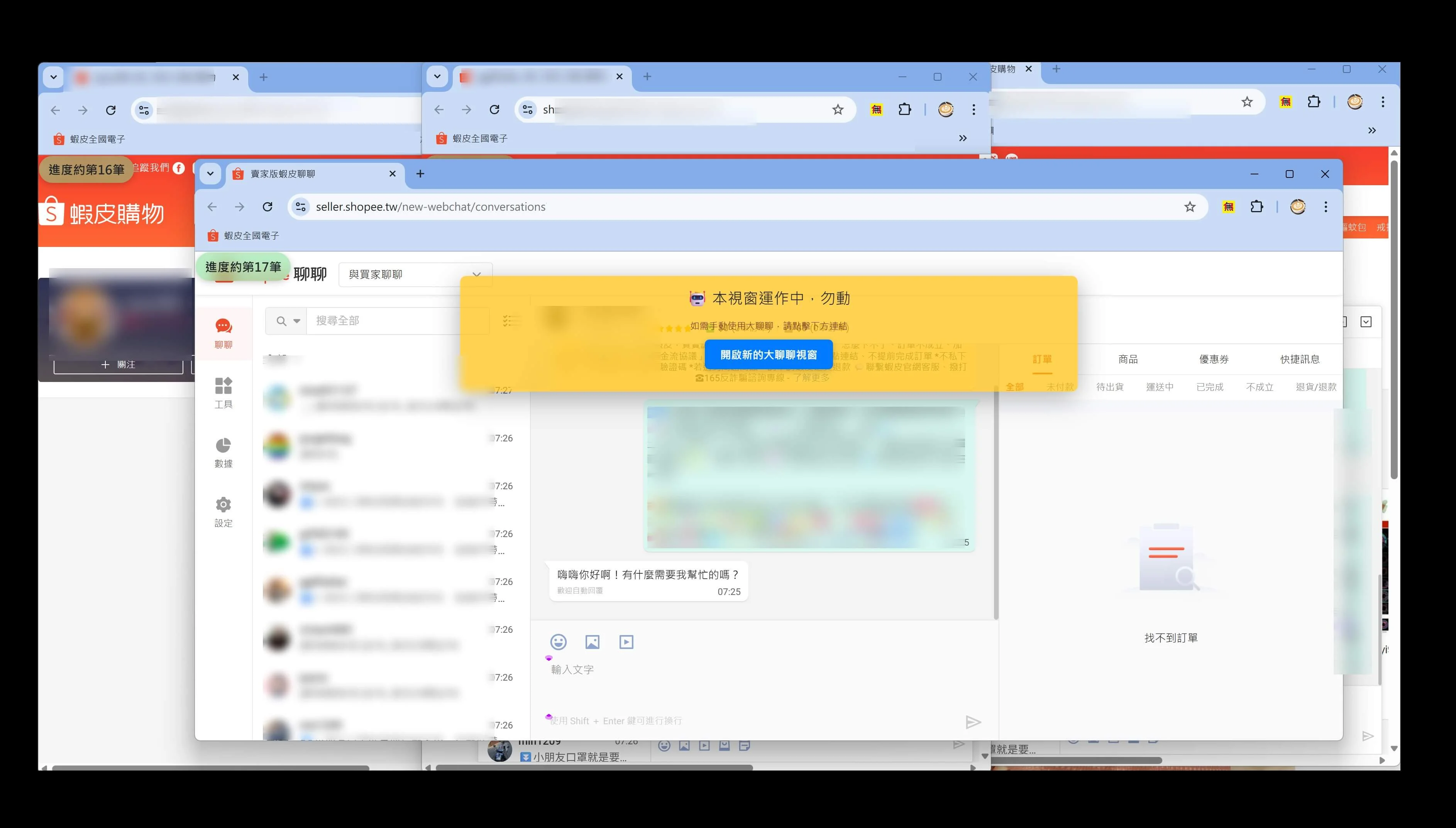1456x828 pixels.
Task: Click 關注 follow button in left window
Action: coord(118,365)
